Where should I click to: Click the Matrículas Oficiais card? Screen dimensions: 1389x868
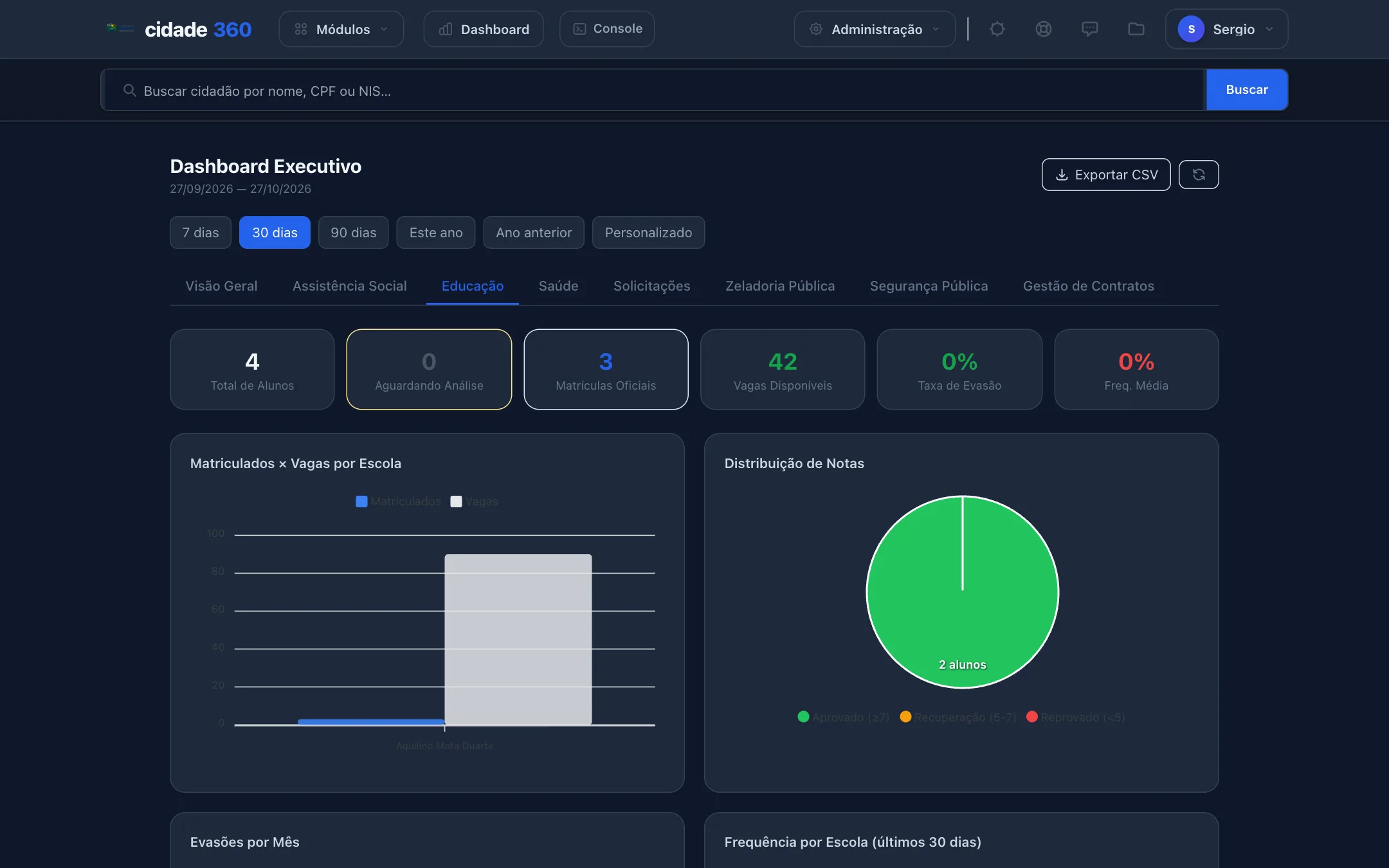click(606, 369)
